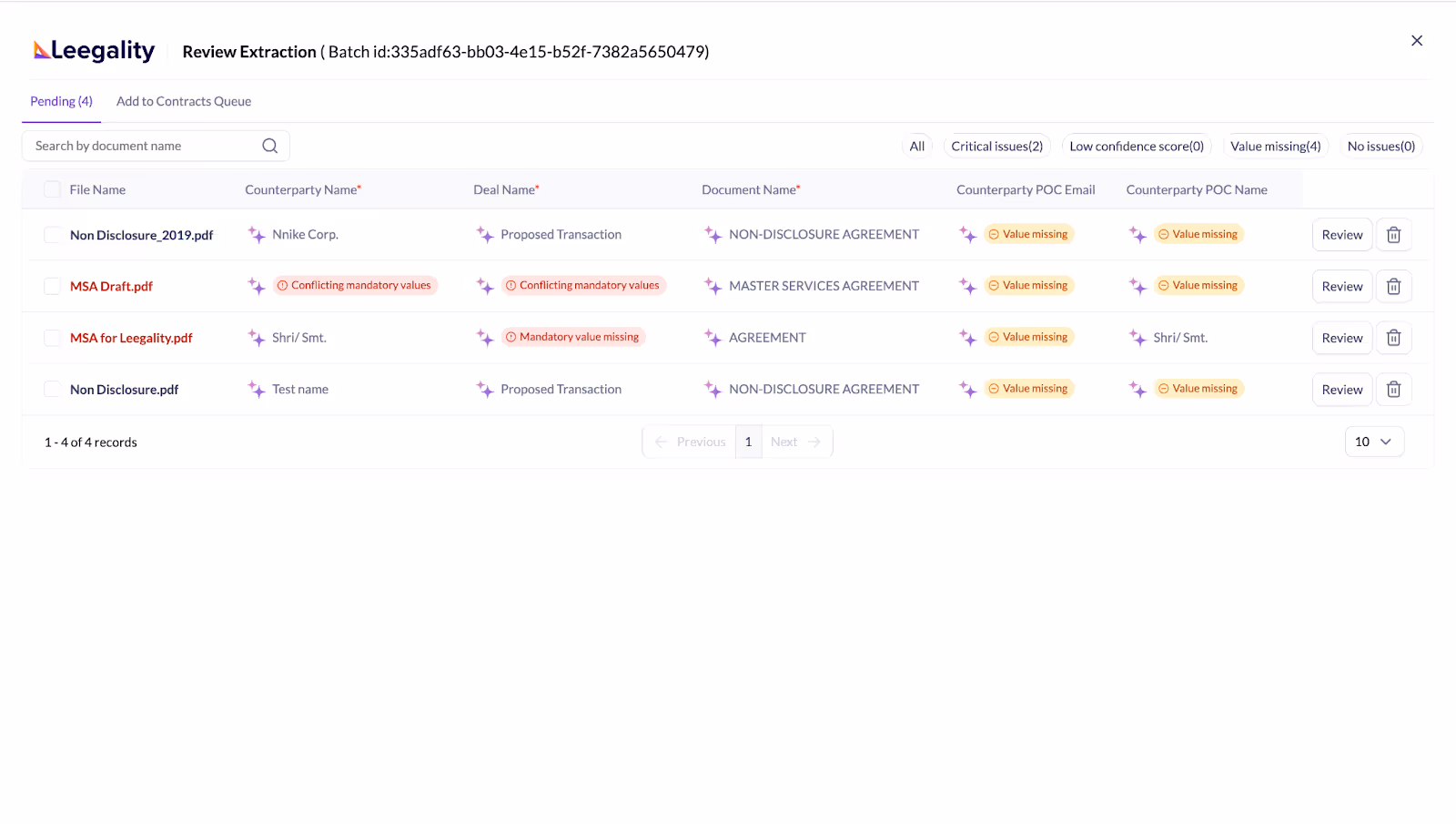
Task: Click sparkle icon beside Shri/ Smt. counterparty name
Action: click(x=257, y=338)
